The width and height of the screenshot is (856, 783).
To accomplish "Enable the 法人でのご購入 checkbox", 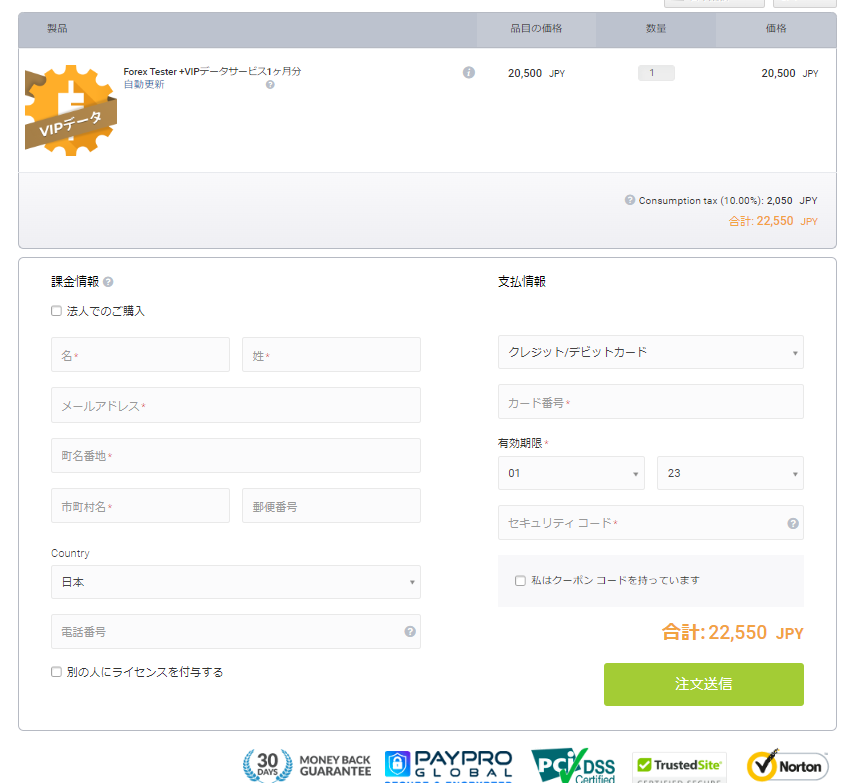I will point(57,311).
